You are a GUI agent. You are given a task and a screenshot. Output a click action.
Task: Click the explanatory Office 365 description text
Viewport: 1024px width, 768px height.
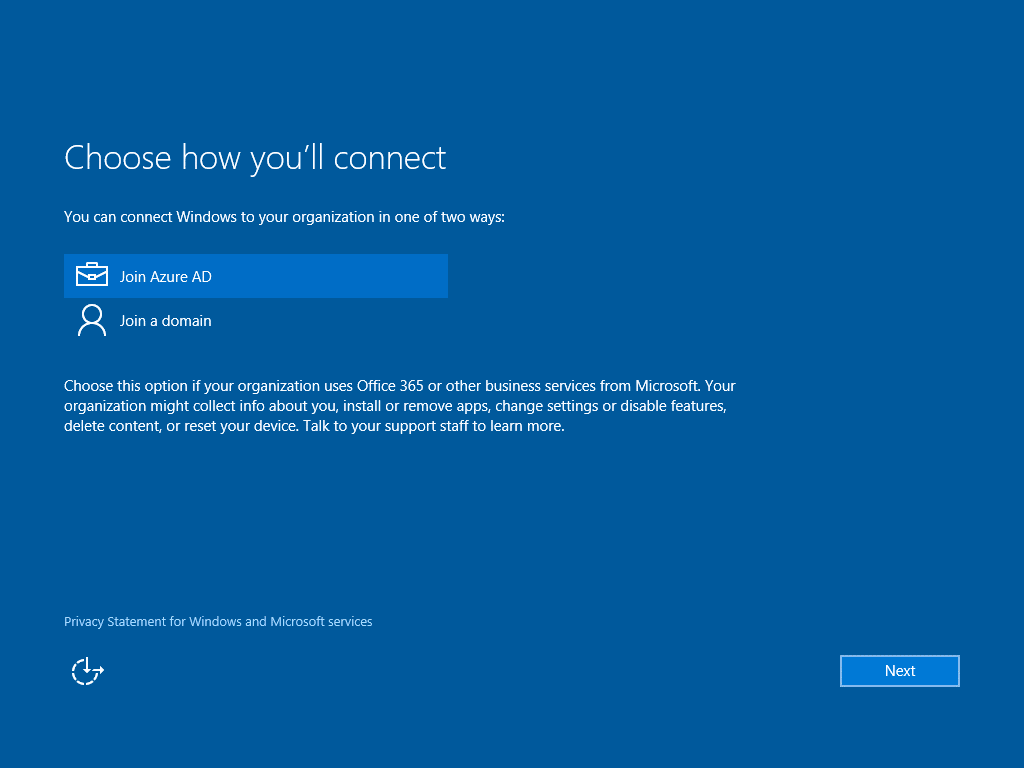399,405
